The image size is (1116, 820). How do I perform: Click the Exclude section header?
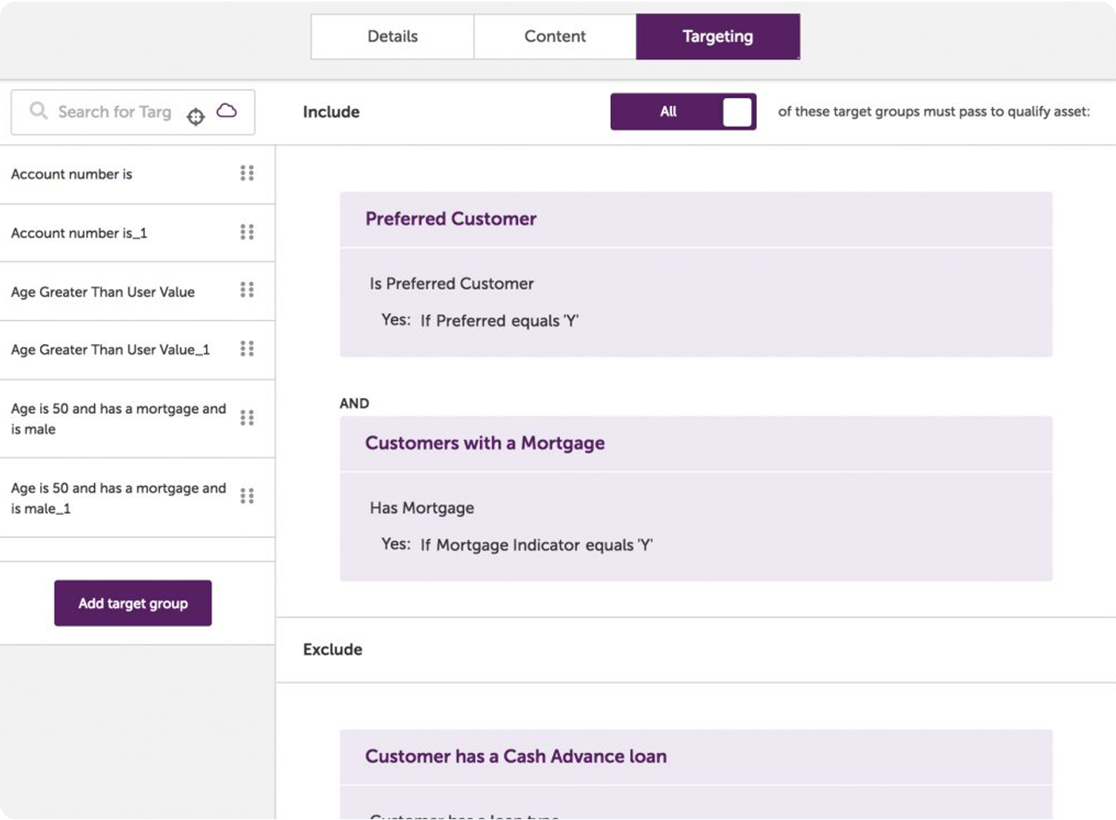(x=332, y=649)
